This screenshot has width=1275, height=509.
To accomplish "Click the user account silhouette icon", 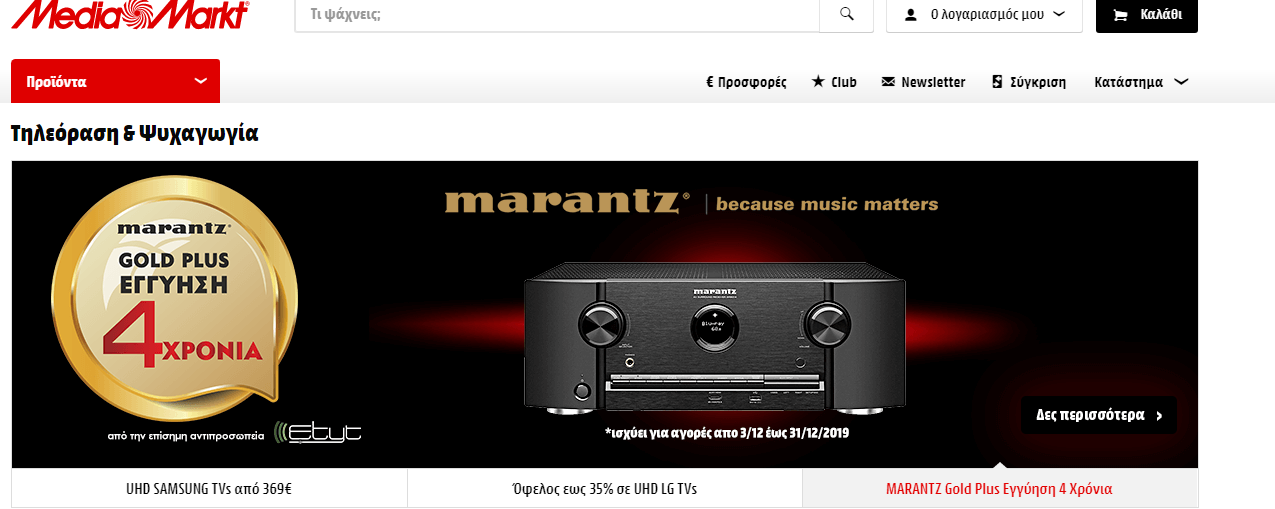I will coord(911,15).
